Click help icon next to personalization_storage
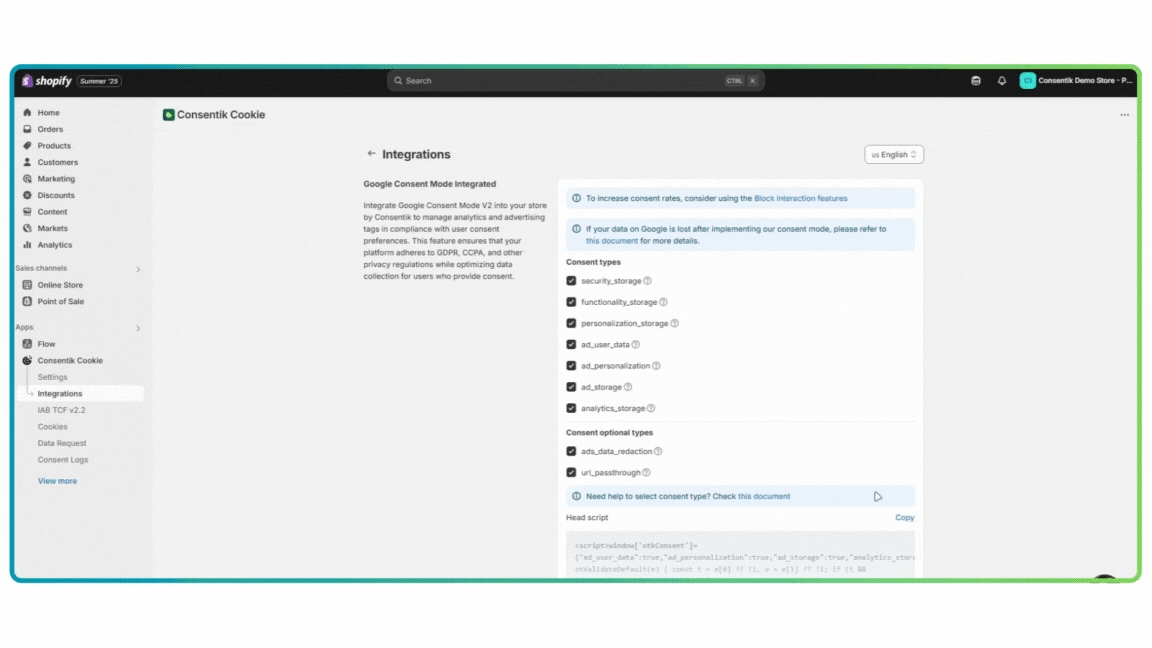 [674, 323]
